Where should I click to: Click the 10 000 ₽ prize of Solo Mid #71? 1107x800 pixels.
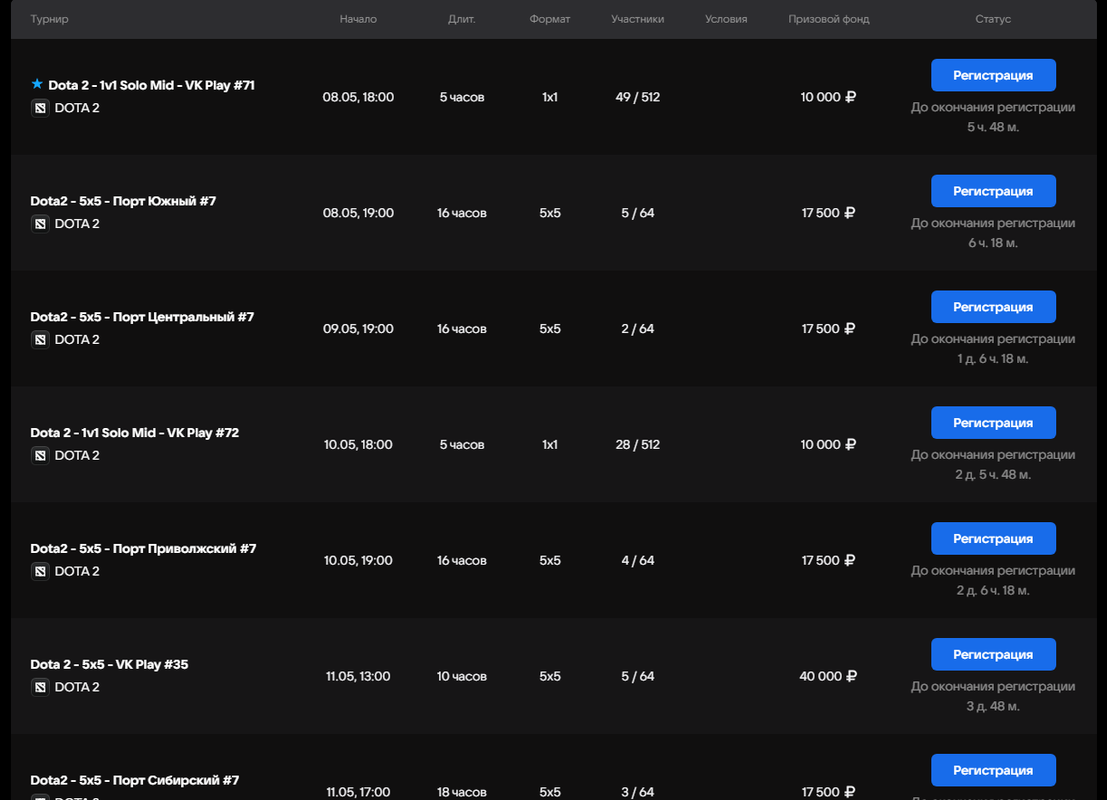[x=828, y=97]
